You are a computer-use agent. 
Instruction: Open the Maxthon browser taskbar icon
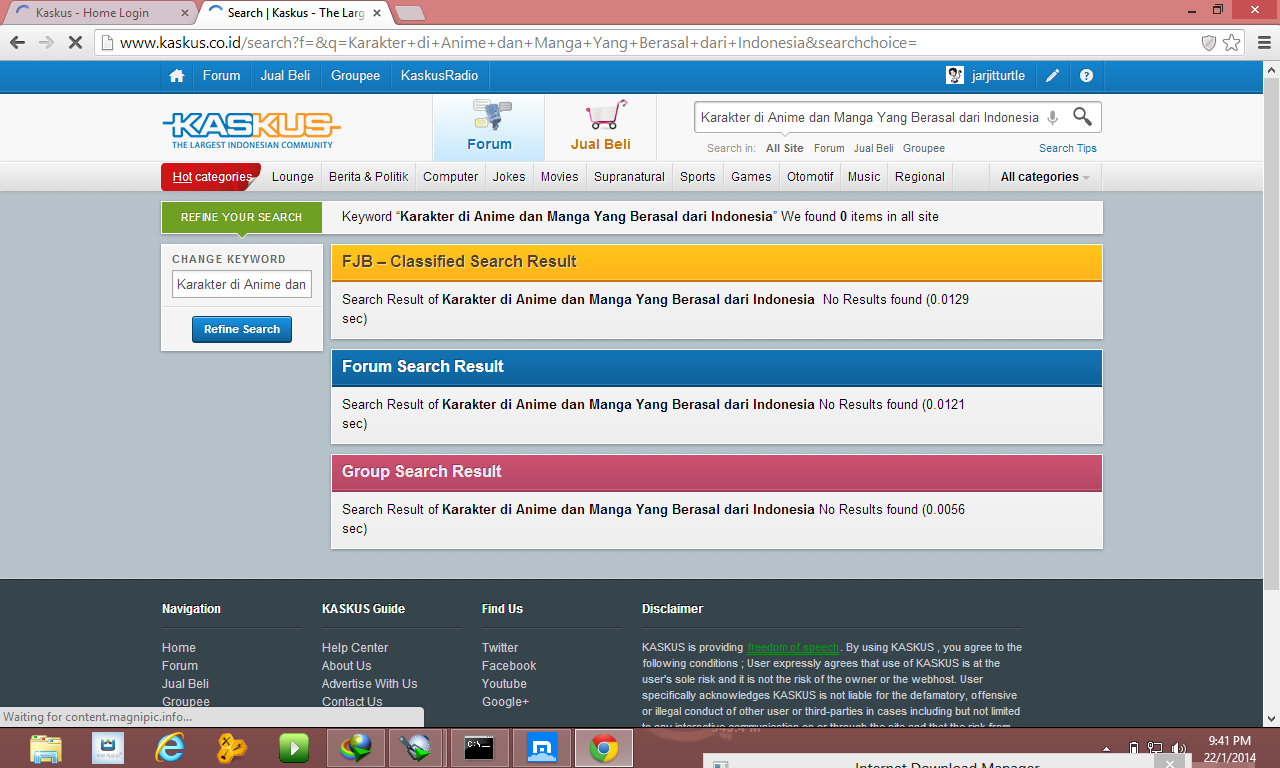point(541,748)
